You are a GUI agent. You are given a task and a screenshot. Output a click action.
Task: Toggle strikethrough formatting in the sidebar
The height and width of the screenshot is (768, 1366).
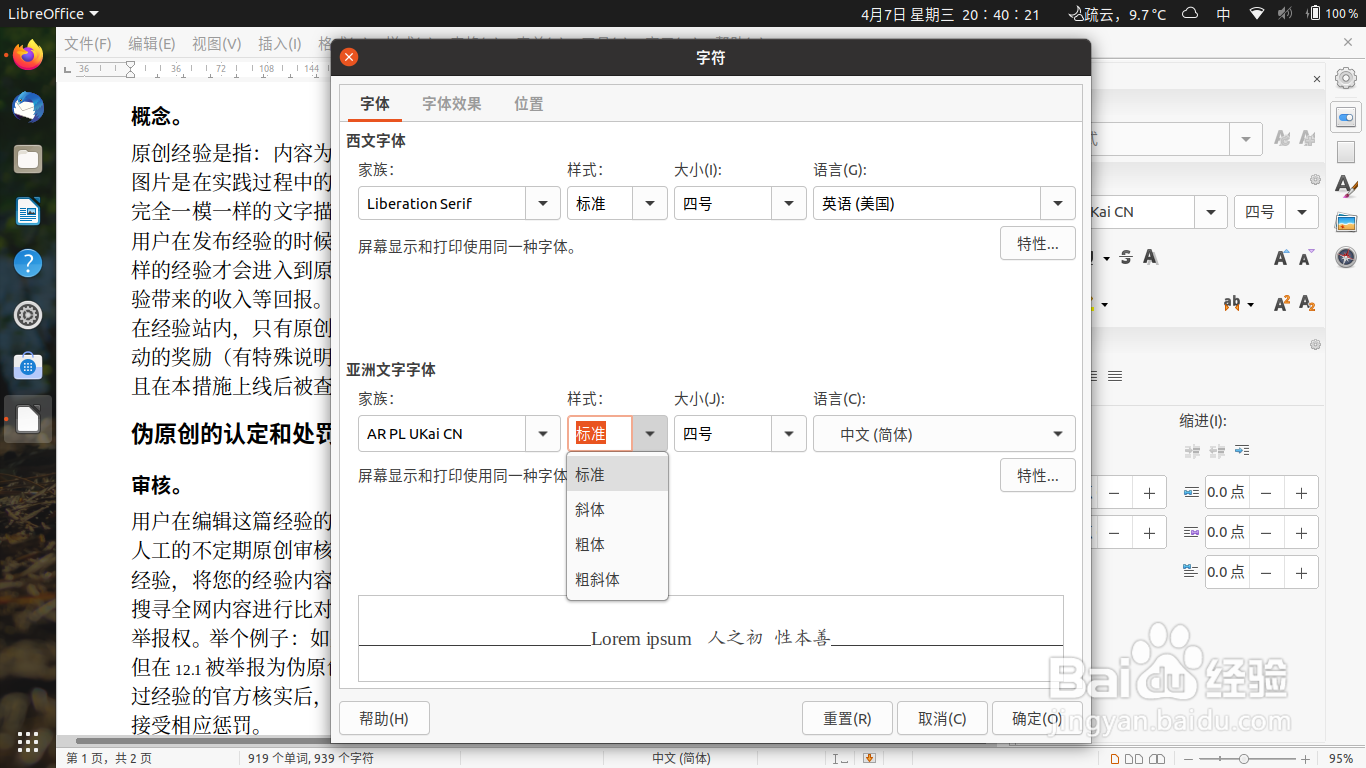click(x=1125, y=258)
